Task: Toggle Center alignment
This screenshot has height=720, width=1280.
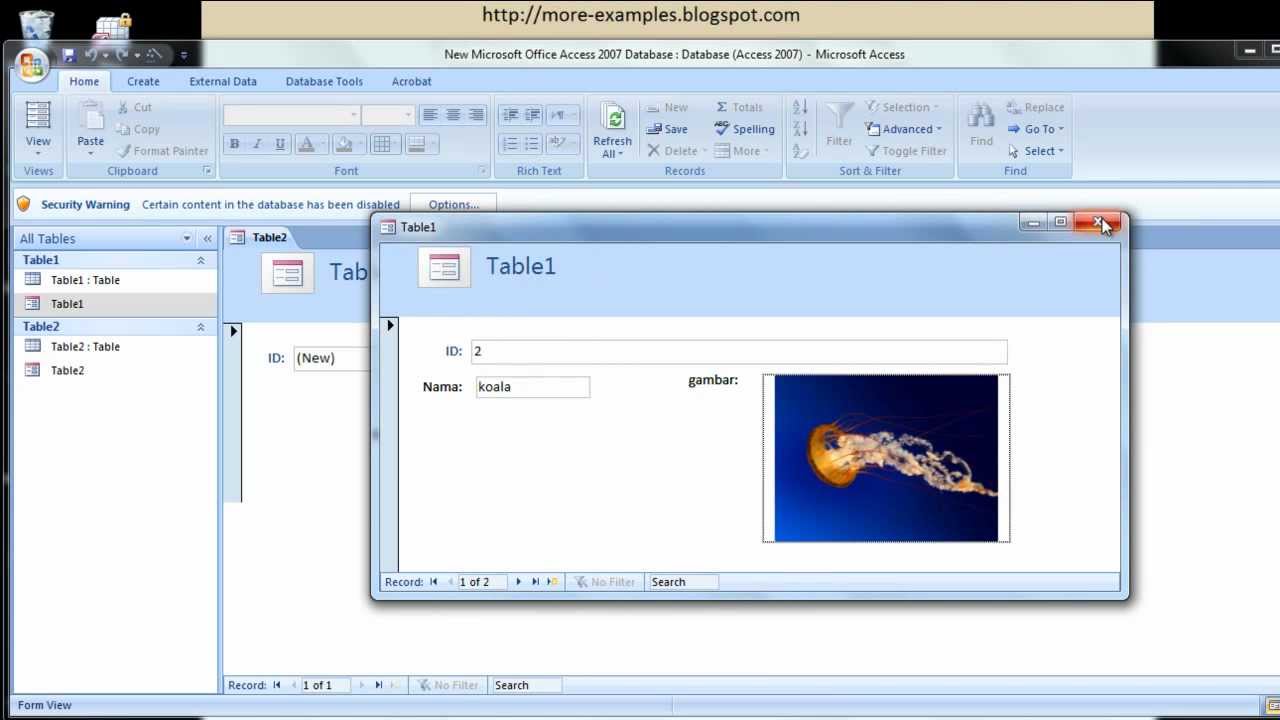Action: pos(453,115)
